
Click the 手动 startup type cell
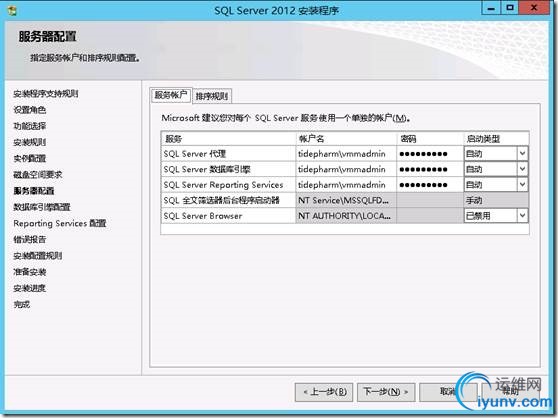click(496, 200)
